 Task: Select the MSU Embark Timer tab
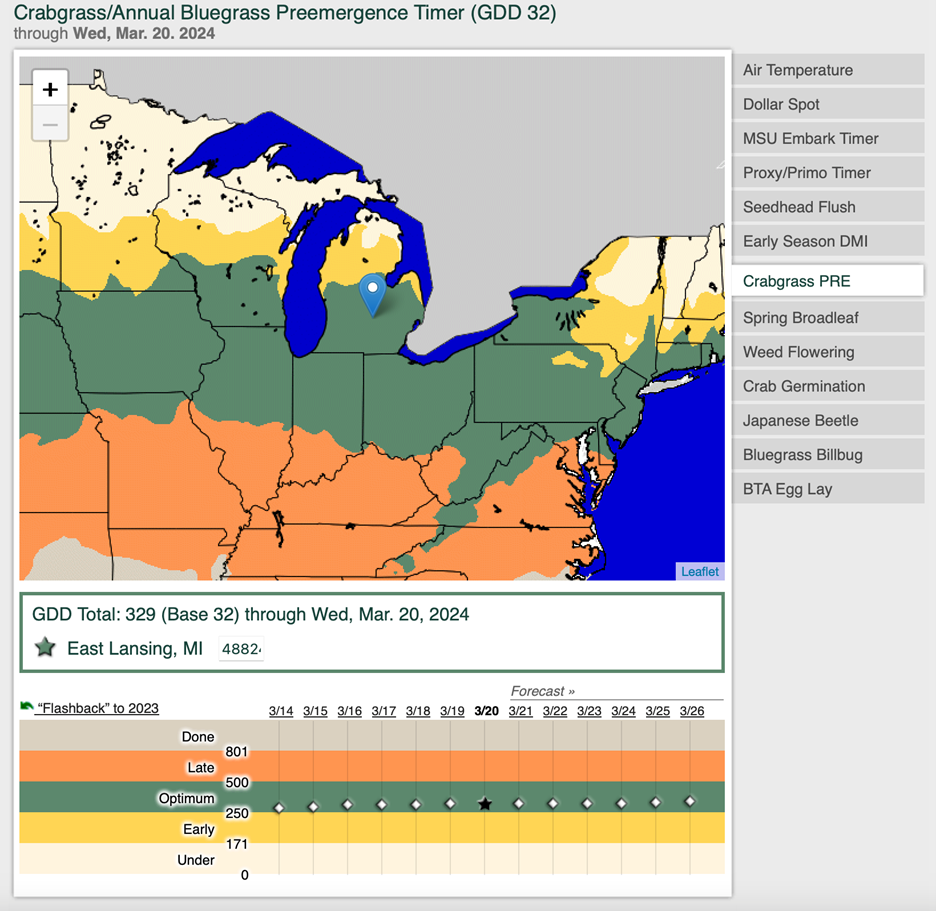pyautogui.click(x=827, y=138)
